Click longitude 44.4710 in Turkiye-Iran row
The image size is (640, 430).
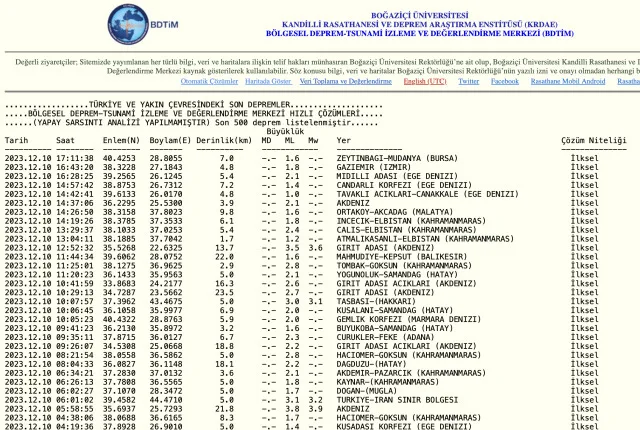tap(166, 400)
